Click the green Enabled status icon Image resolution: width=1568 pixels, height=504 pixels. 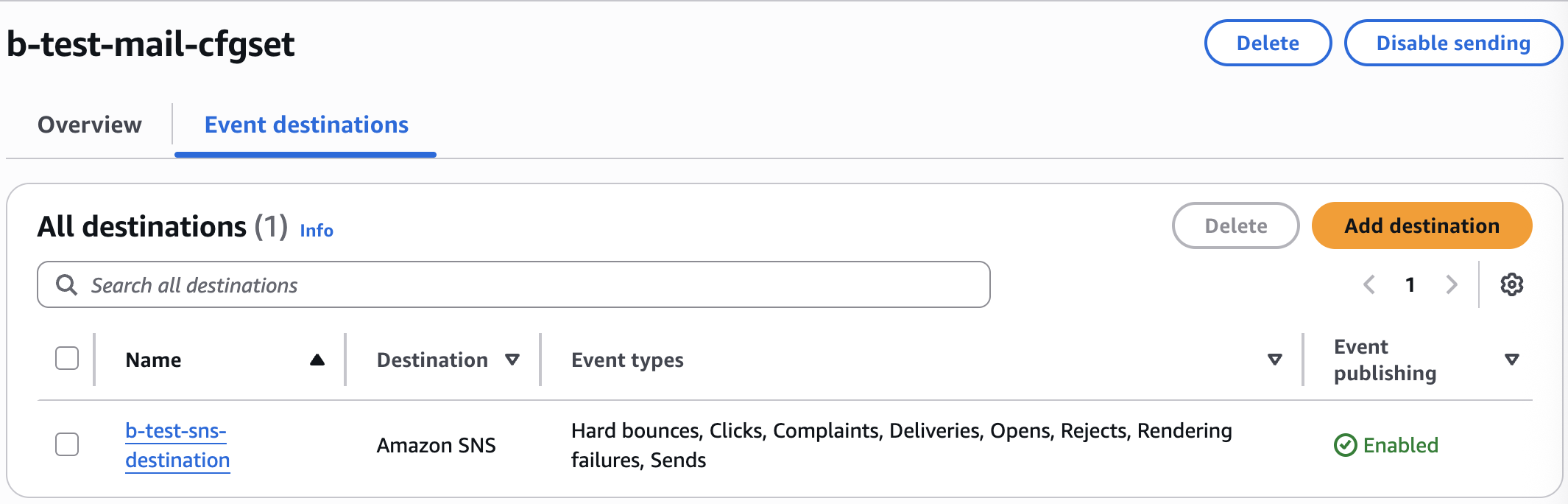[x=1345, y=445]
